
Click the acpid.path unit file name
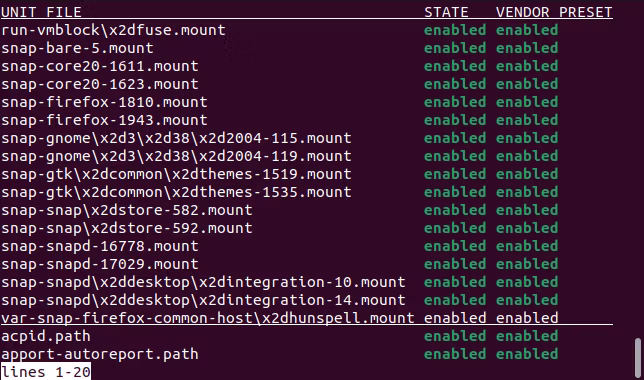[46, 336]
